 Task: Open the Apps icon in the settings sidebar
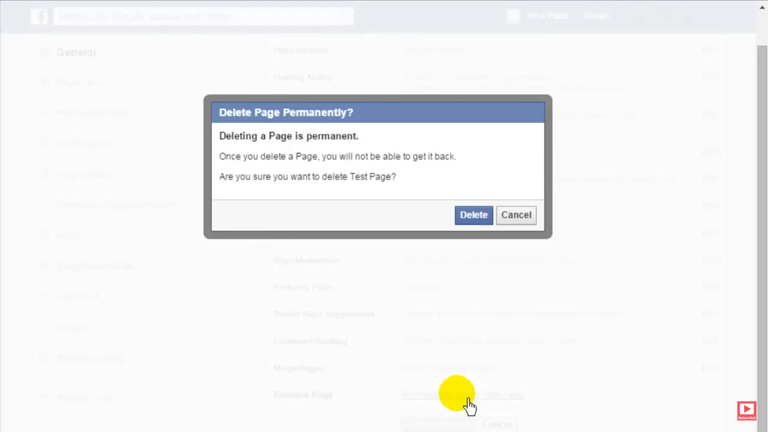(x=45, y=236)
